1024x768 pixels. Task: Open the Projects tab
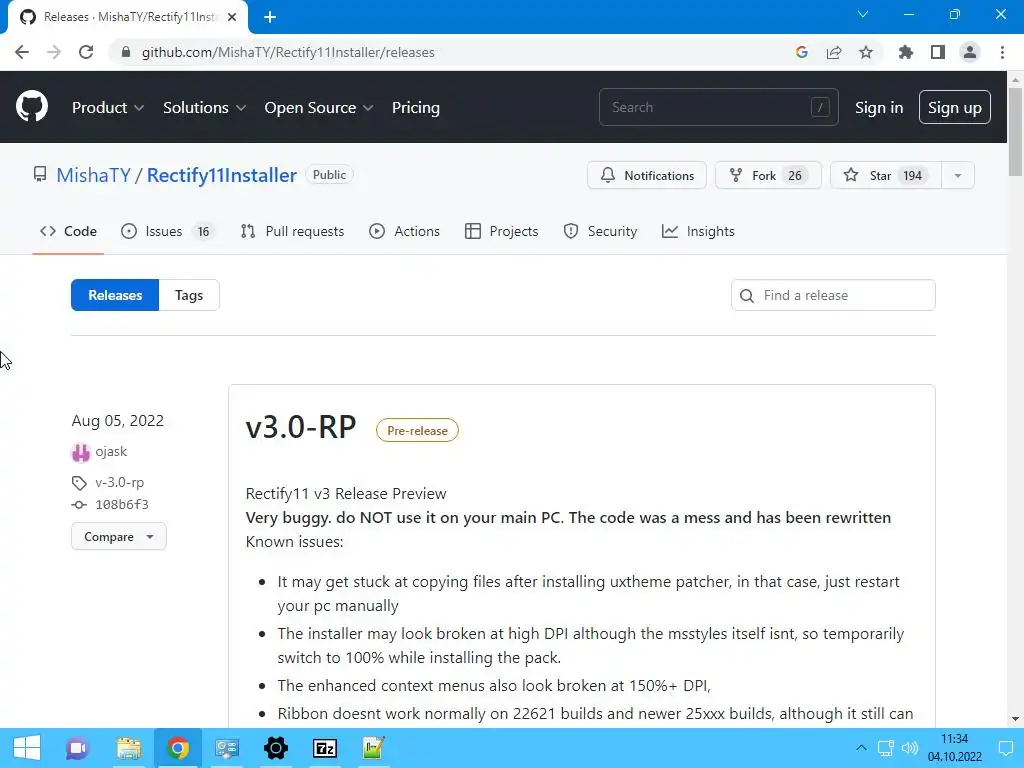pyautogui.click(x=502, y=231)
